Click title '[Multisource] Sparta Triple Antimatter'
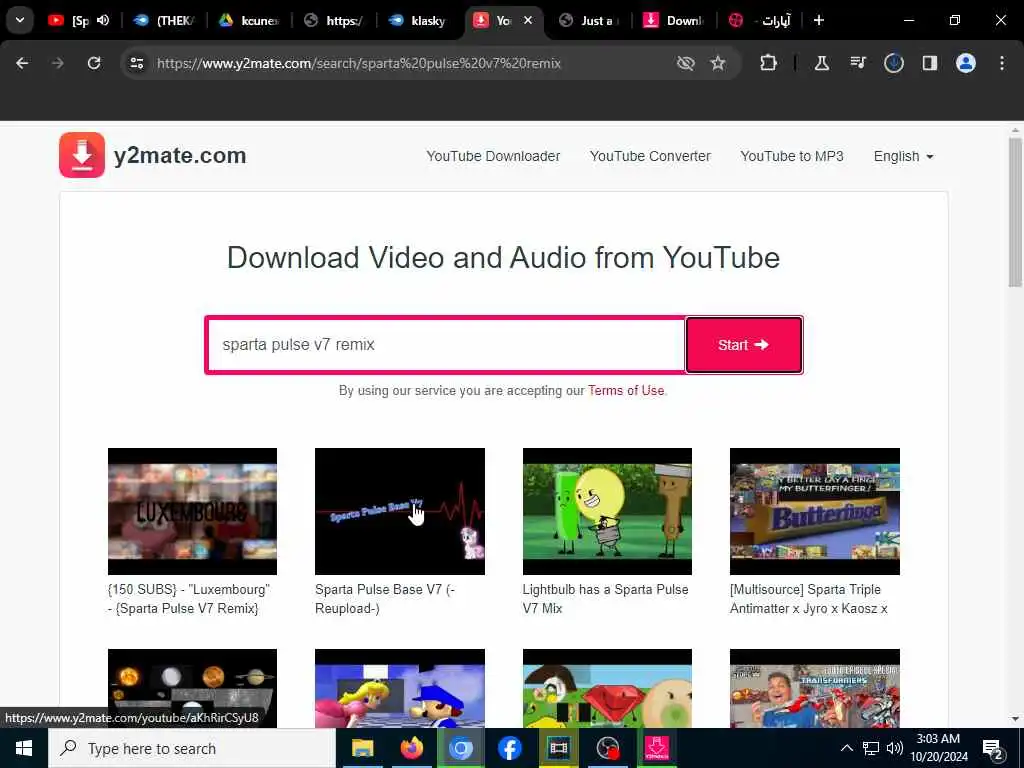Viewport: 1024px width, 768px height. [x=809, y=599]
